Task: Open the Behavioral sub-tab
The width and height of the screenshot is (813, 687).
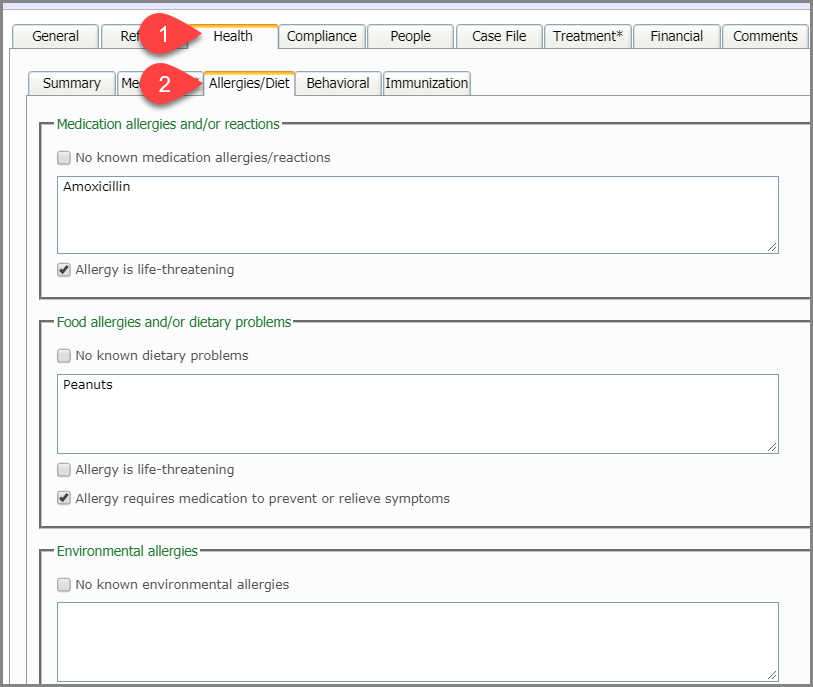Action: point(338,83)
